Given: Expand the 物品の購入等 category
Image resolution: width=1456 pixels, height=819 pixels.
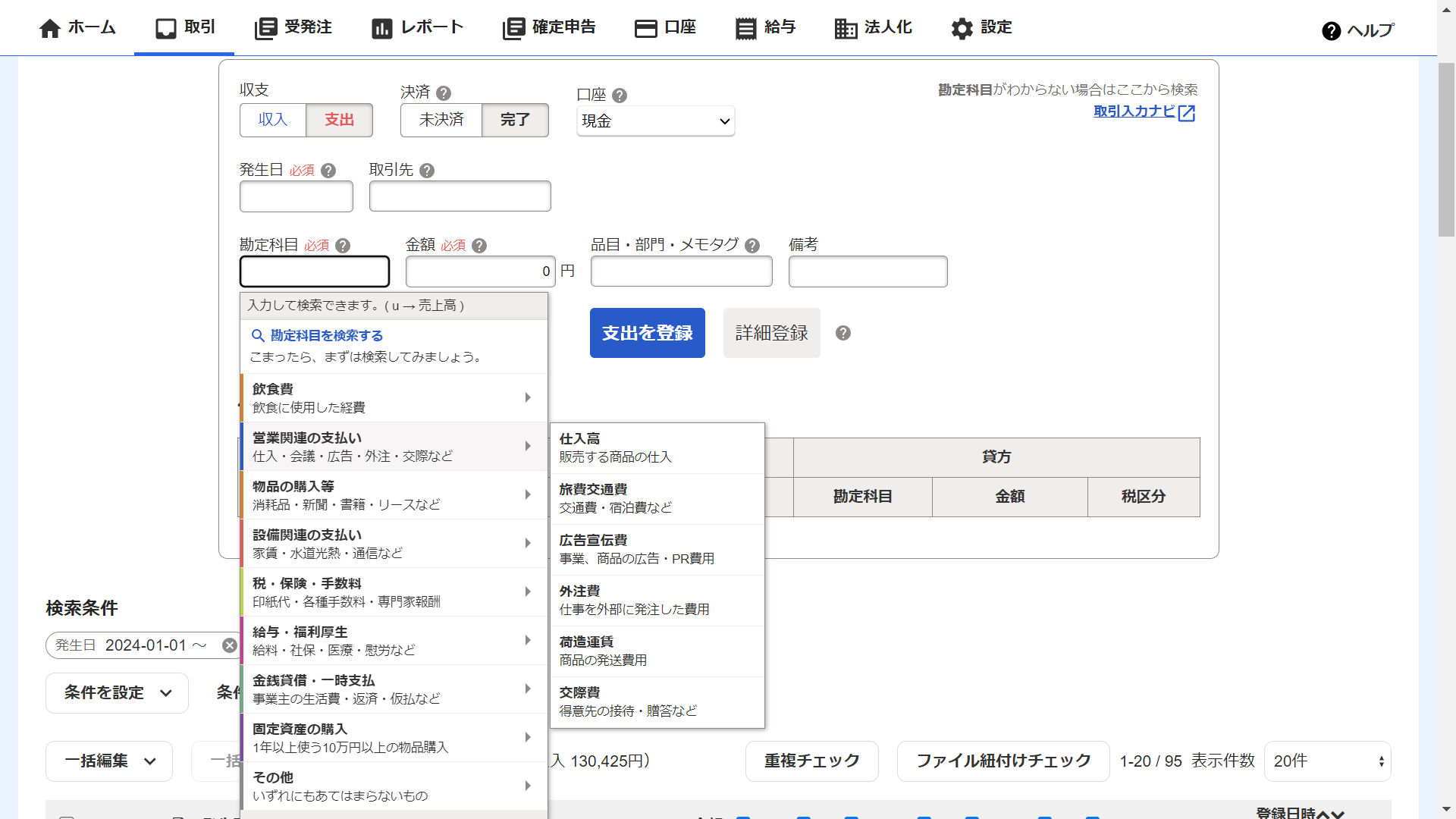Looking at the screenshot, I should point(394,495).
